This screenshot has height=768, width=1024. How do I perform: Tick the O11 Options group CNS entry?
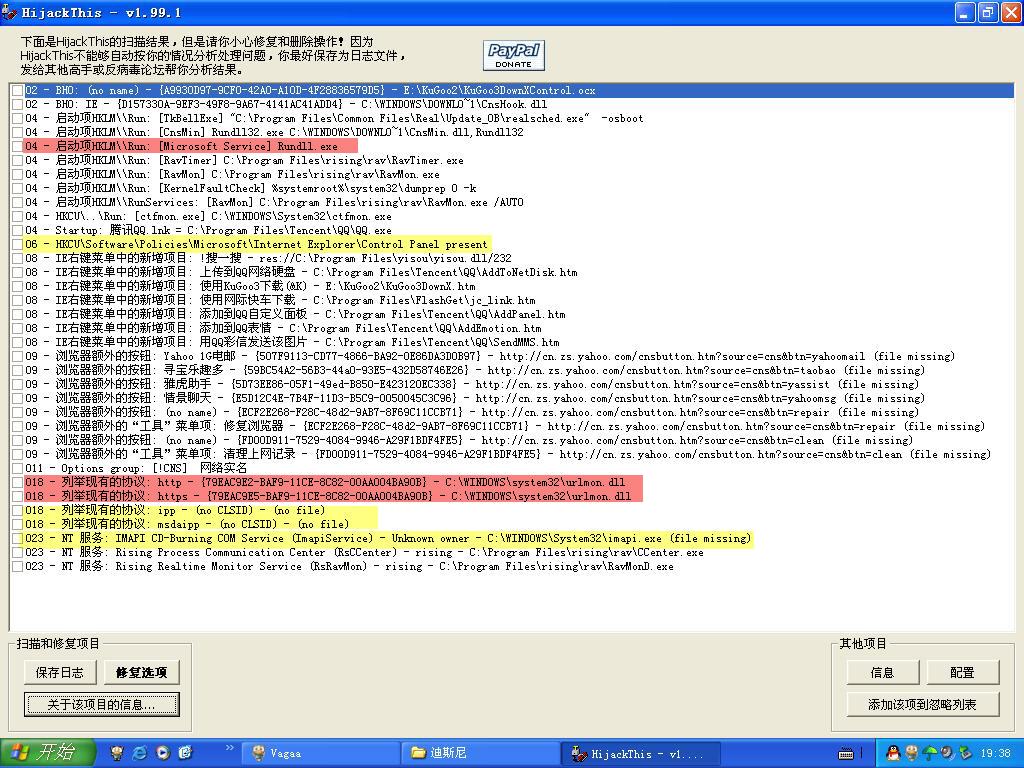coord(18,468)
